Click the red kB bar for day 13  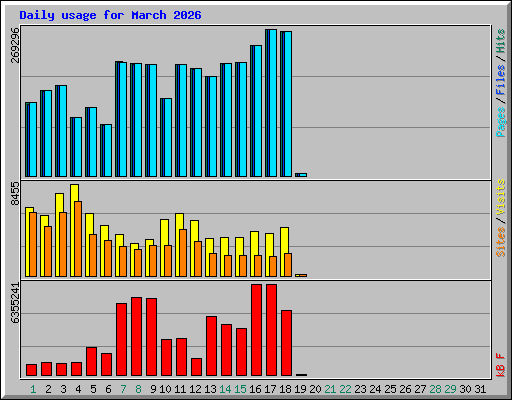(211, 346)
